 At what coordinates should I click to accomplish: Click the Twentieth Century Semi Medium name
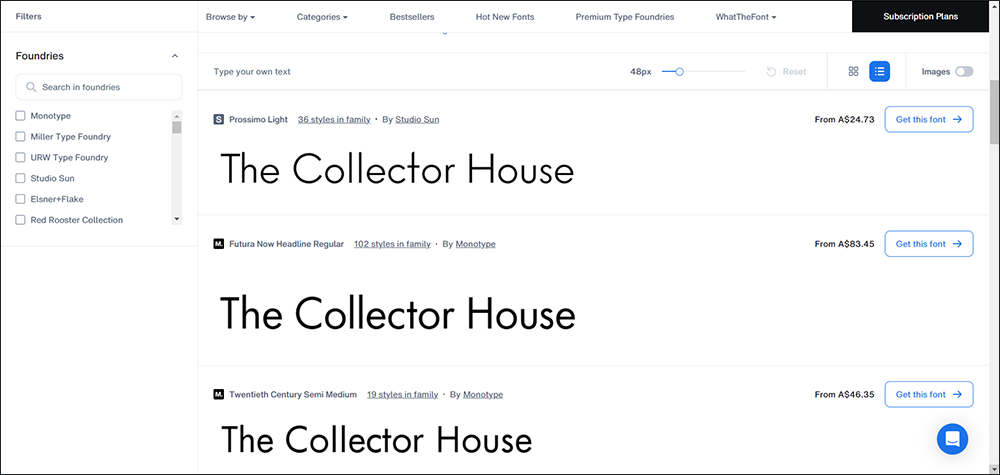[x=293, y=395]
